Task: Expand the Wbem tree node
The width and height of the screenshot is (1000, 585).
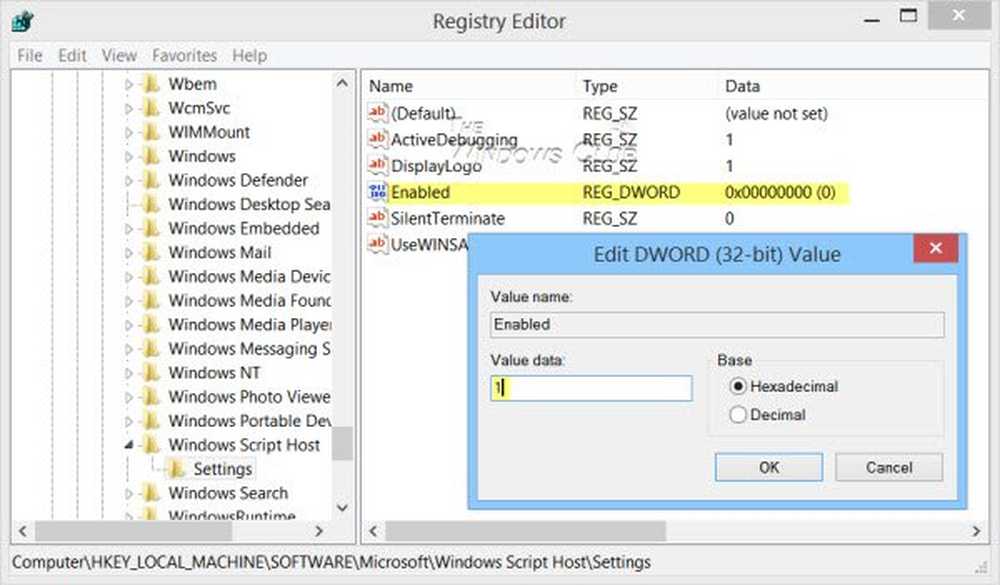Action: click(128, 85)
